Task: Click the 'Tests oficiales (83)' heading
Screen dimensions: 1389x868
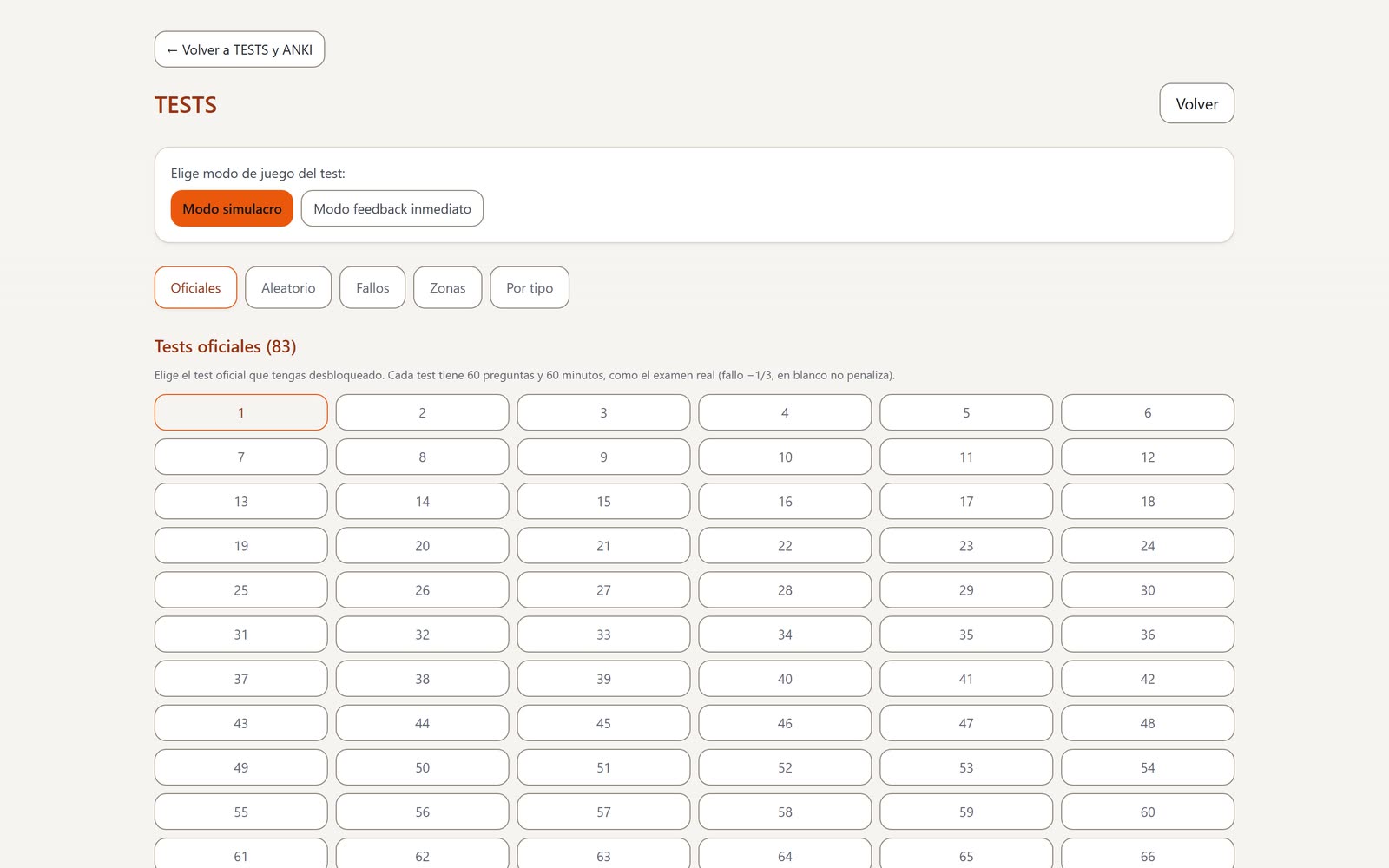Action: [225, 346]
